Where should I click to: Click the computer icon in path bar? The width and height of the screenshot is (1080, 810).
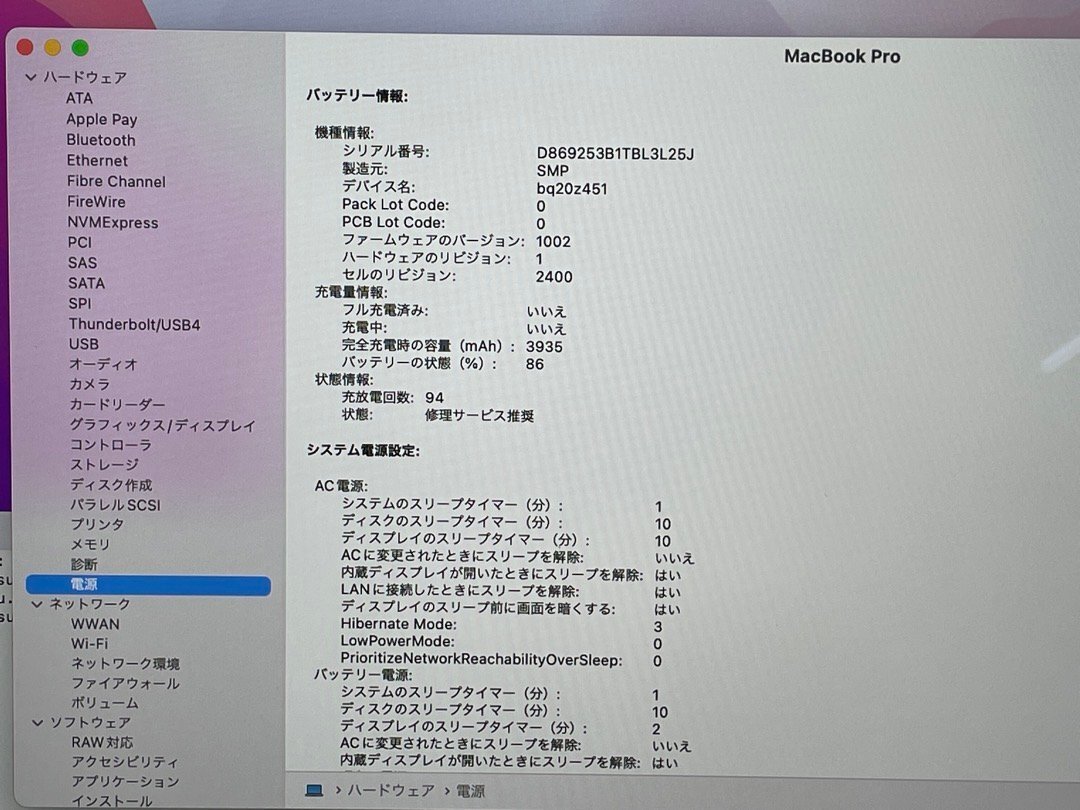[314, 791]
